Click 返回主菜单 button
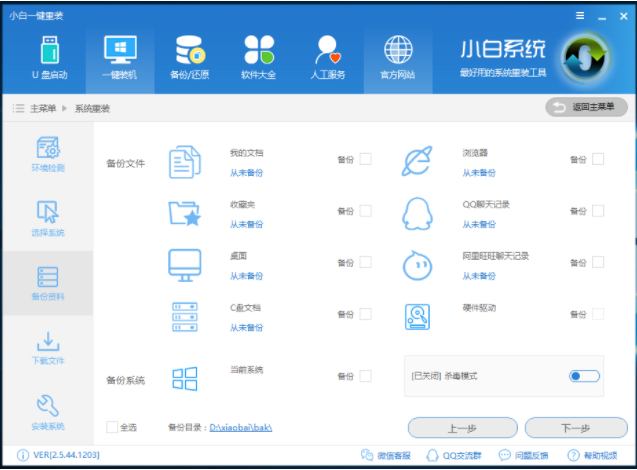The image size is (637, 470). pos(586,107)
